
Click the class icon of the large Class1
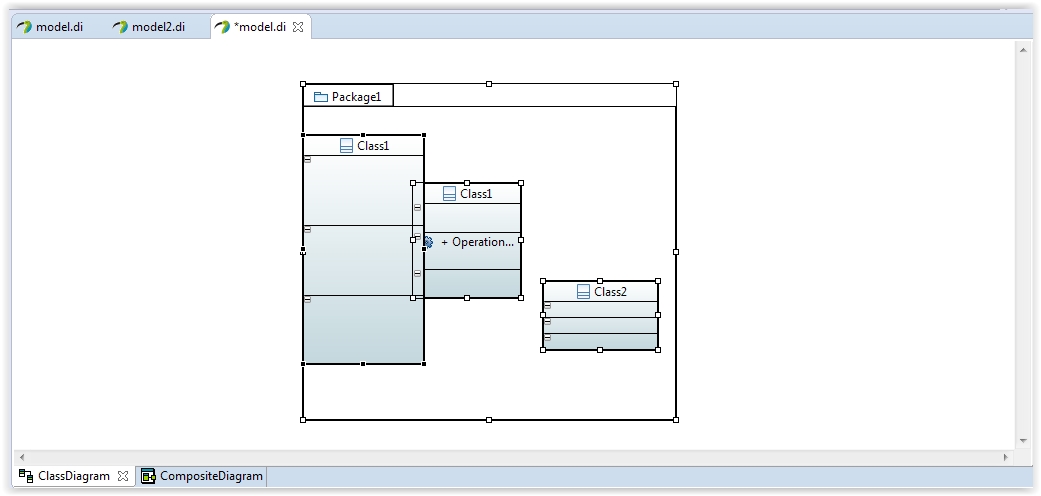pyautogui.click(x=346, y=145)
